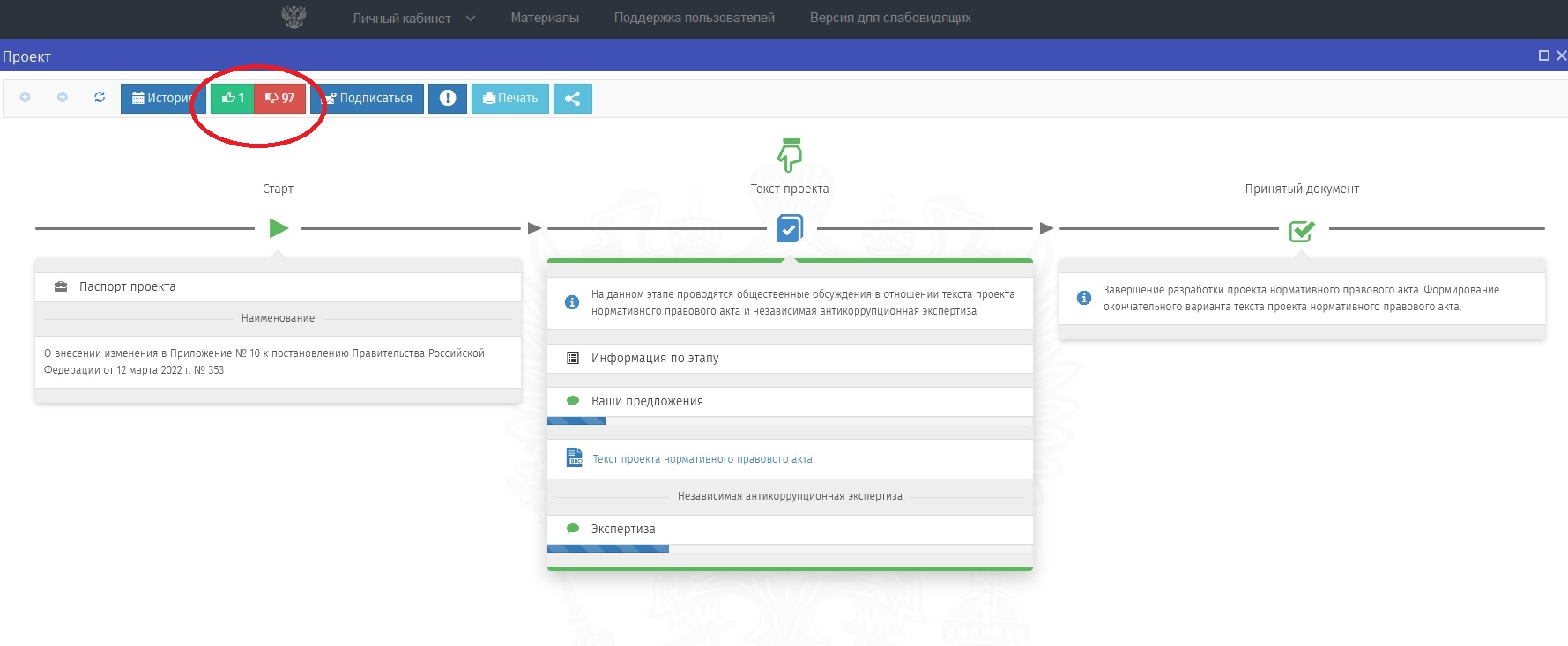Image resolution: width=1568 pixels, height=646 pixels.
Task: Maximize the Проект panel
Action: [1543, 56]
